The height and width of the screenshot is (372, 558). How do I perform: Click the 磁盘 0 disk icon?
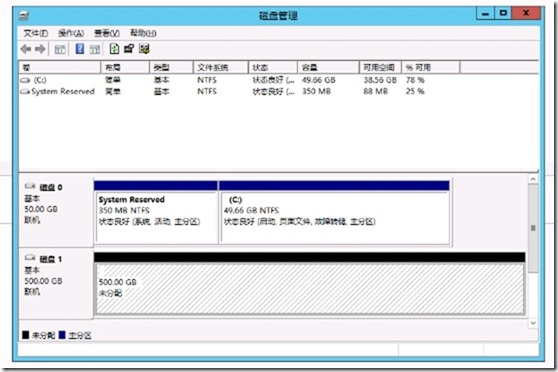tap(30, 186)
